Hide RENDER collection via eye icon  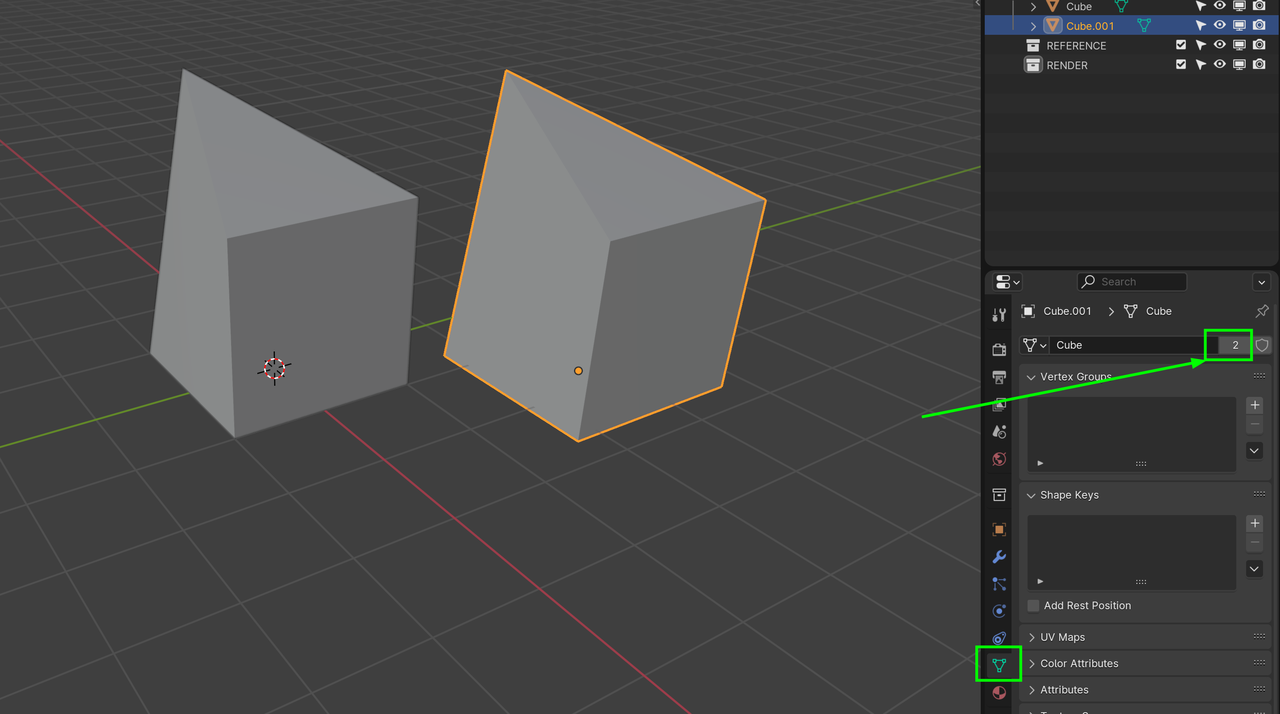pyautogui.click(x=1220, y=65)
